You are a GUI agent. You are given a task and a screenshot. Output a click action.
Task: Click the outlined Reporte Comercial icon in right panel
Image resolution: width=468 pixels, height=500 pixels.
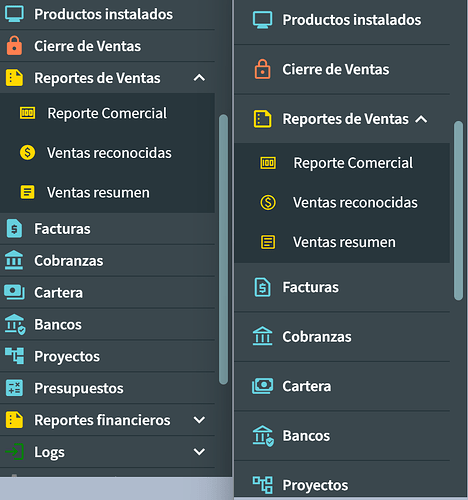point(268,163)
